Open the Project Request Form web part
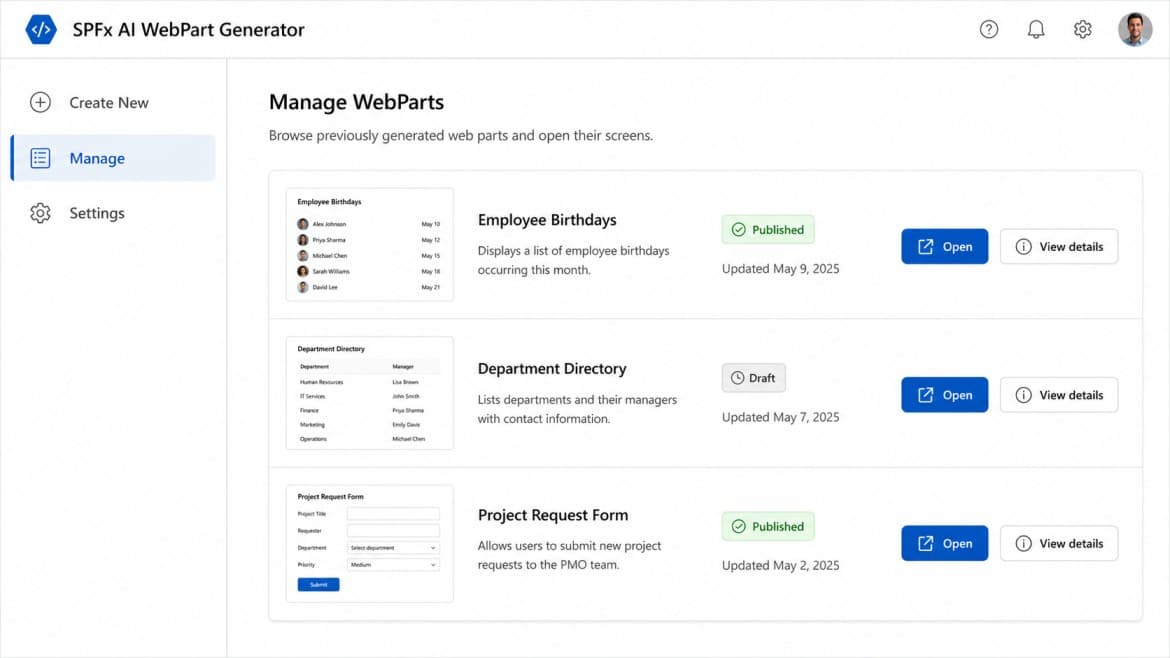Image resolution: width=1170 pixels, height=658 pixels. pos(945,543)
